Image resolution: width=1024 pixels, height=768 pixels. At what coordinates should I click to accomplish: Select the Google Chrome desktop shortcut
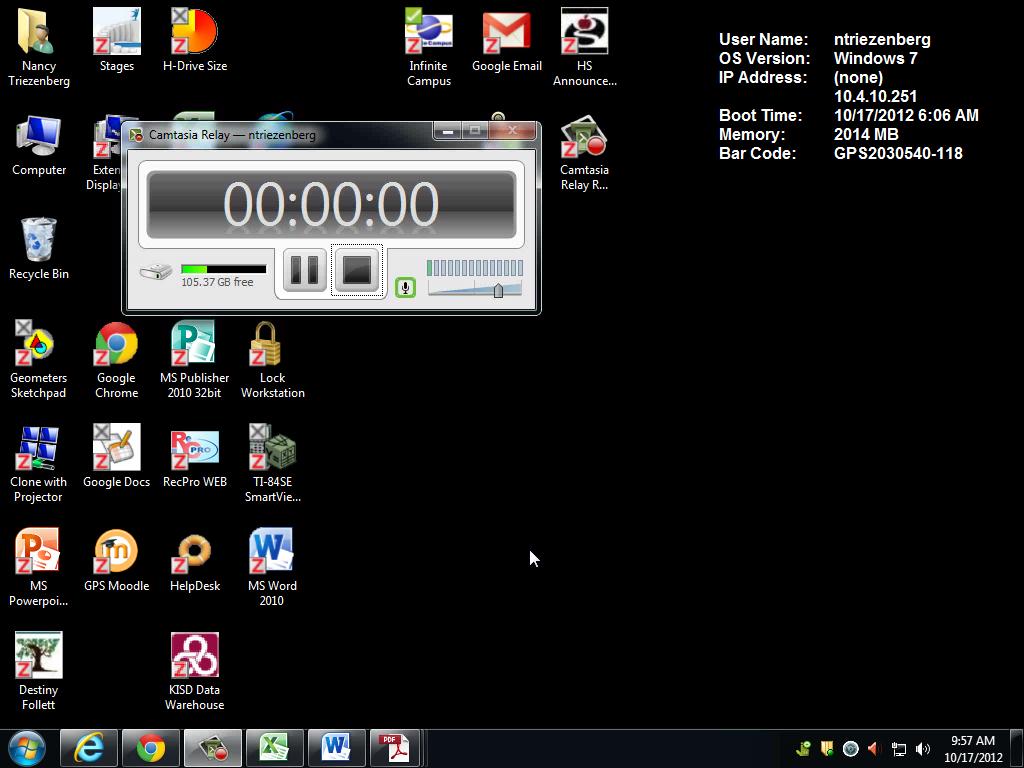pyautogui.click(x=117, y=359)
